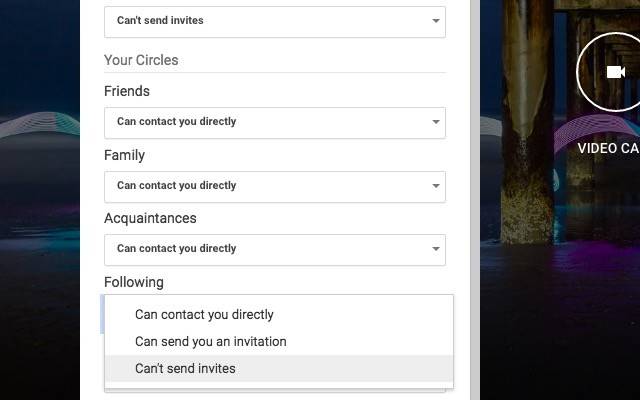The image size is (640, 400).
Task: Click the video camera icon
Action: click(615, 72)
